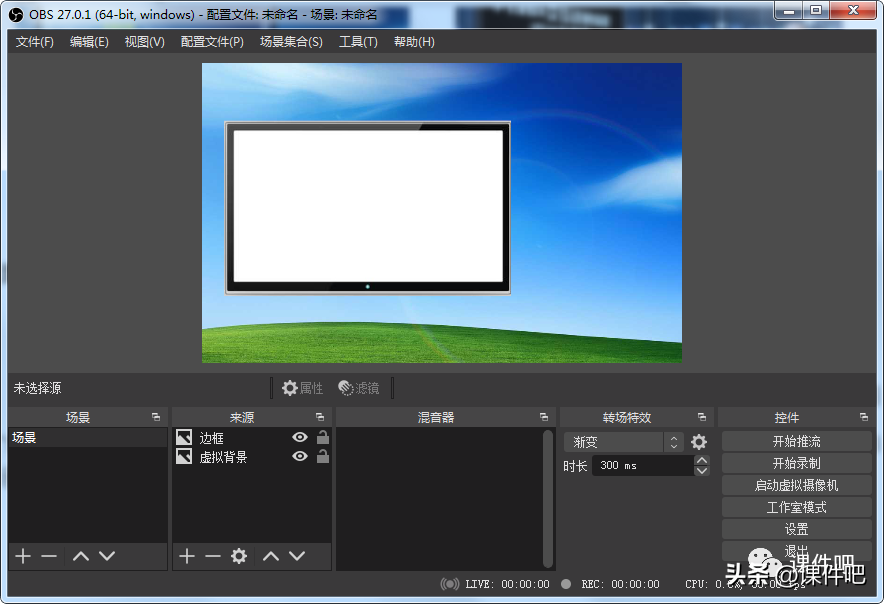Screen dimensions: 884x604
Task: Click the image icon of 虚拟背景 source
Action: [x=184, y=456]
